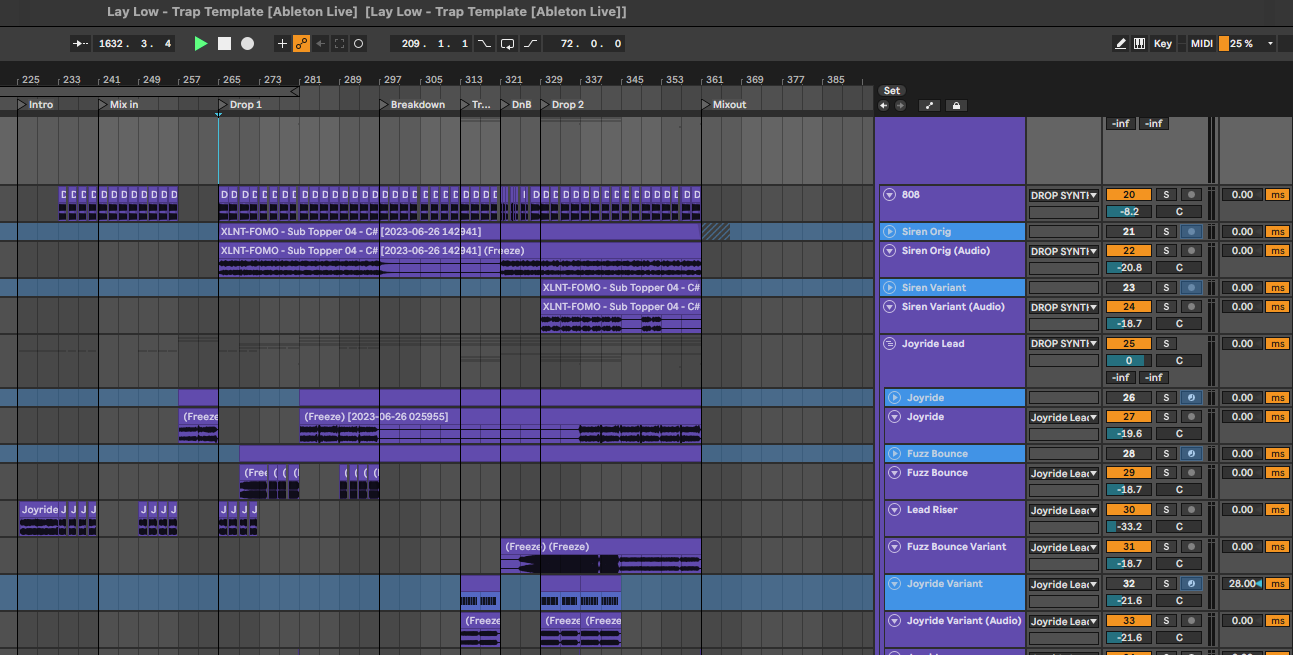The image size is (1293, 655).
Task: Click the Lock Envelopes padlock icon
Action: pos(956,105)
